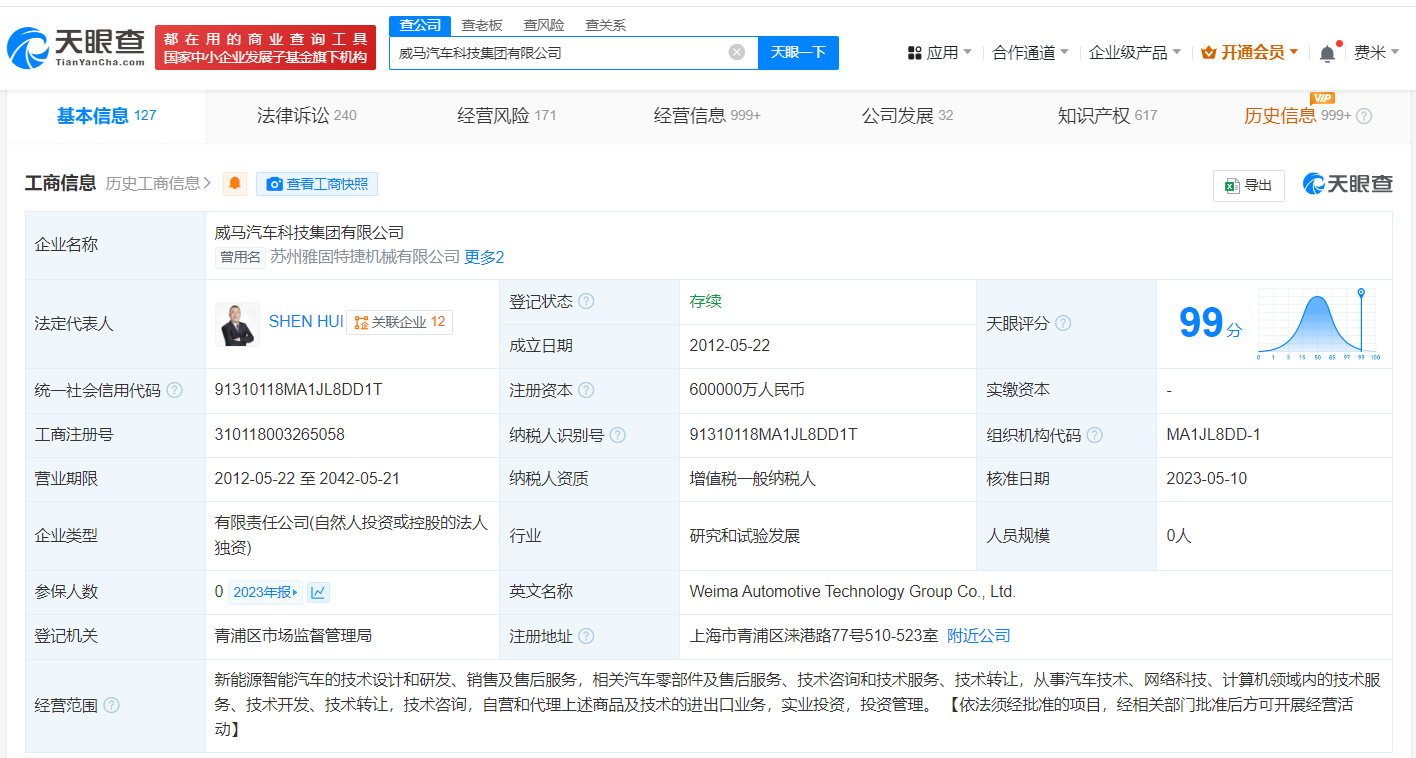Click help icon next to 天眼评分
The width and height of the screenshot is (1416, 758).
[1063, 324]
